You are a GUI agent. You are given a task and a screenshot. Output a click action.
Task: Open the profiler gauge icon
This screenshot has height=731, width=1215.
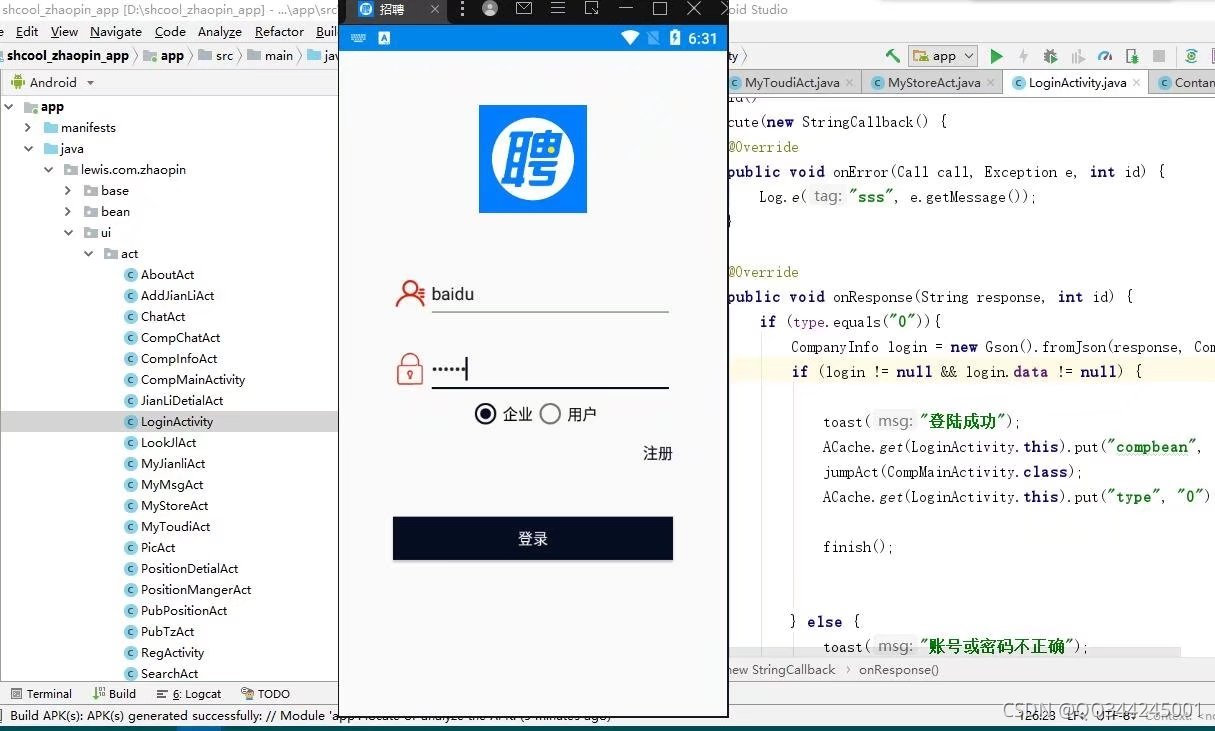pos(1105,56)
